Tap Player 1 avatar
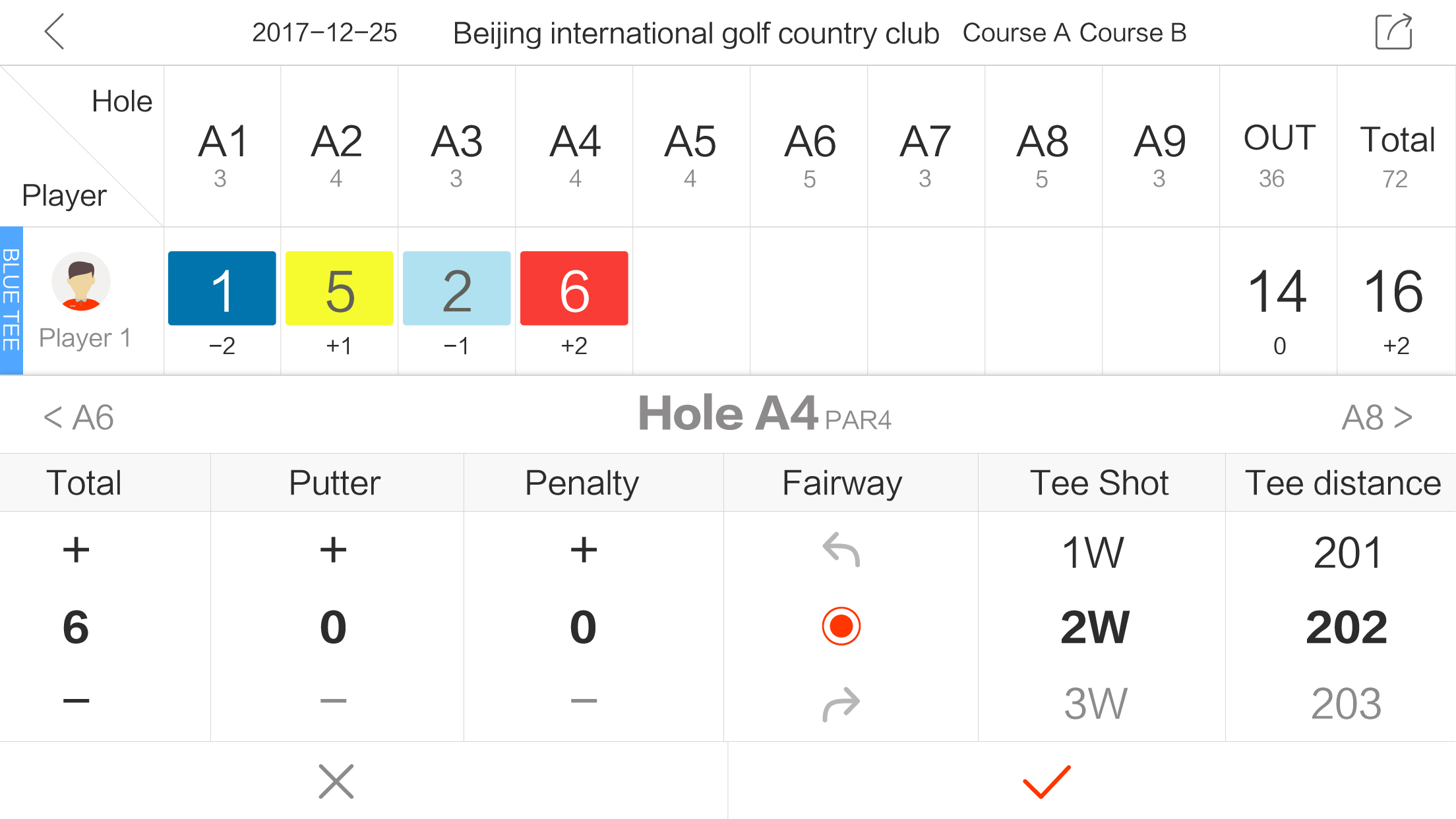 [x=81, y=282]
